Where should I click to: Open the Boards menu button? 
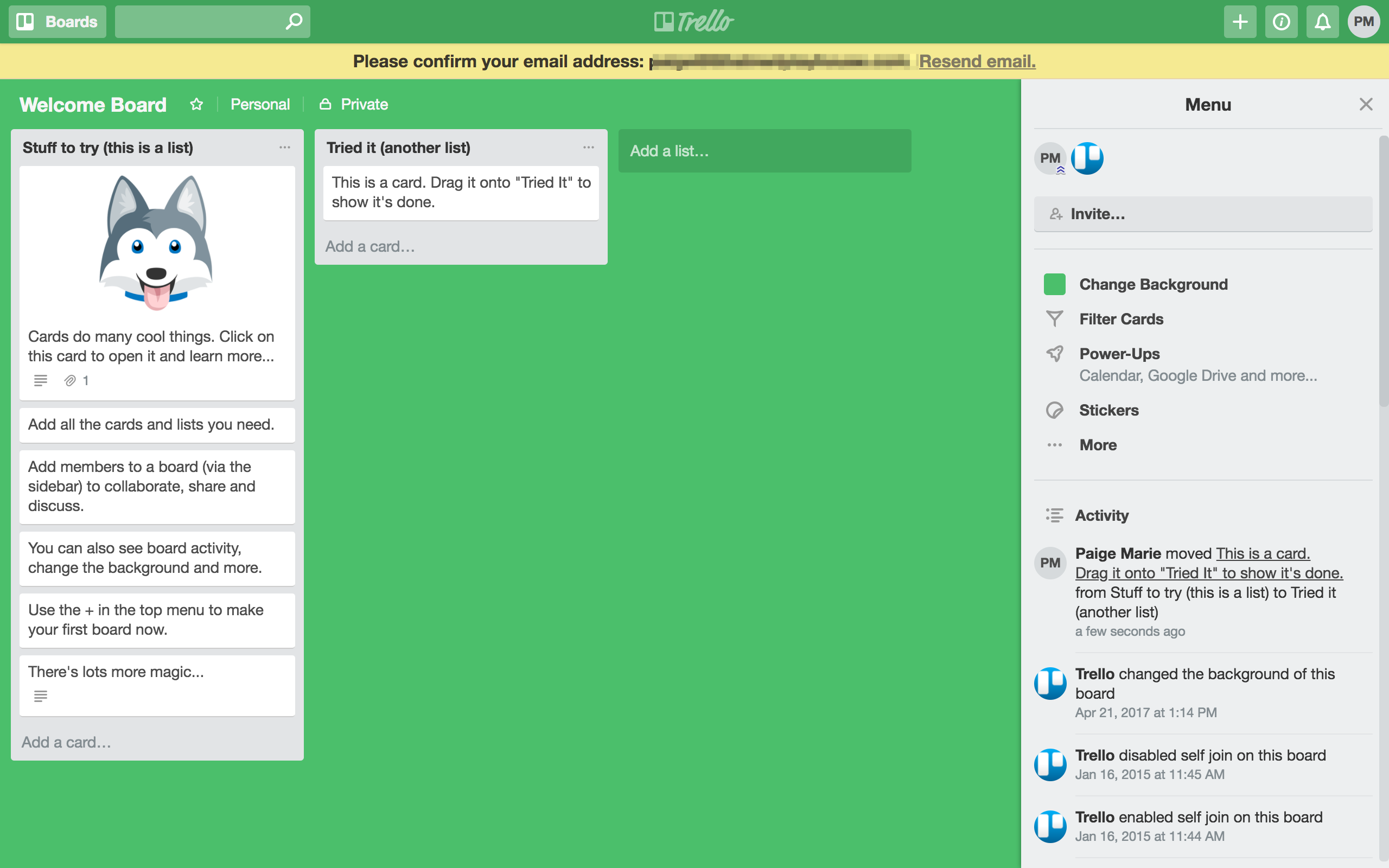[58, 22]
